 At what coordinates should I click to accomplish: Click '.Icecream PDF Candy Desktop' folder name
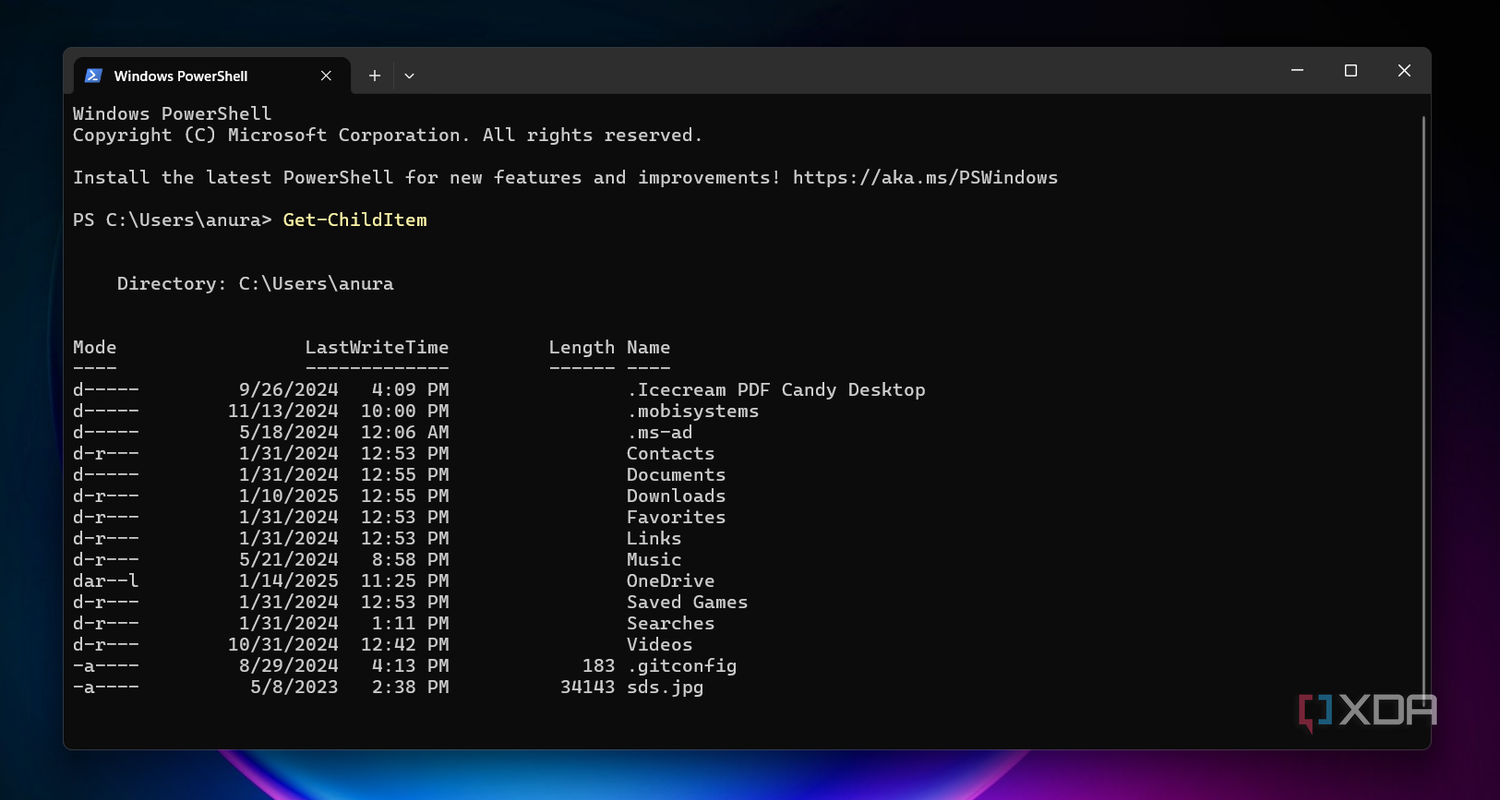click(x=776, y=390)
